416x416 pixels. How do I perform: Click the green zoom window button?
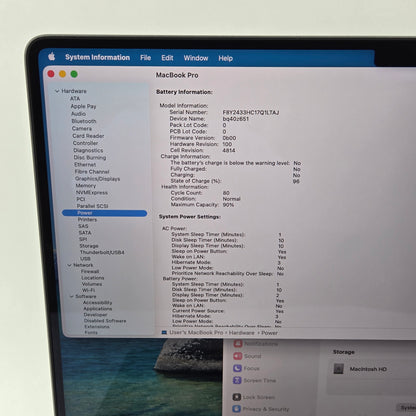coord(74,74)
